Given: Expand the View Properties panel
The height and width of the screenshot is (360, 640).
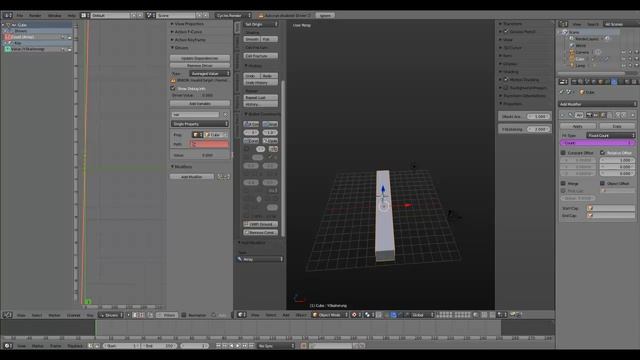Looking at the screenshot, I should [188, 24].
